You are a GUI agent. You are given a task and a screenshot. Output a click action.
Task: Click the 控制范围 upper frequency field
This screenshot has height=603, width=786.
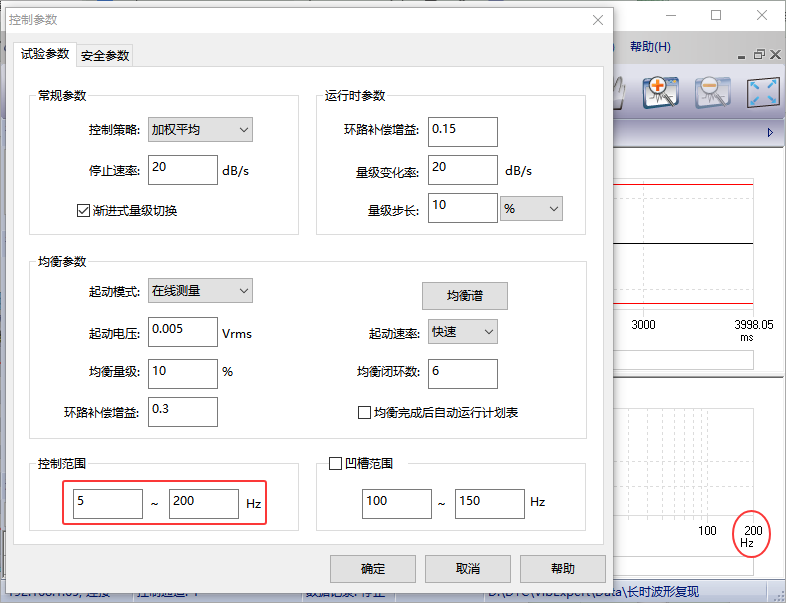[204, 503]
